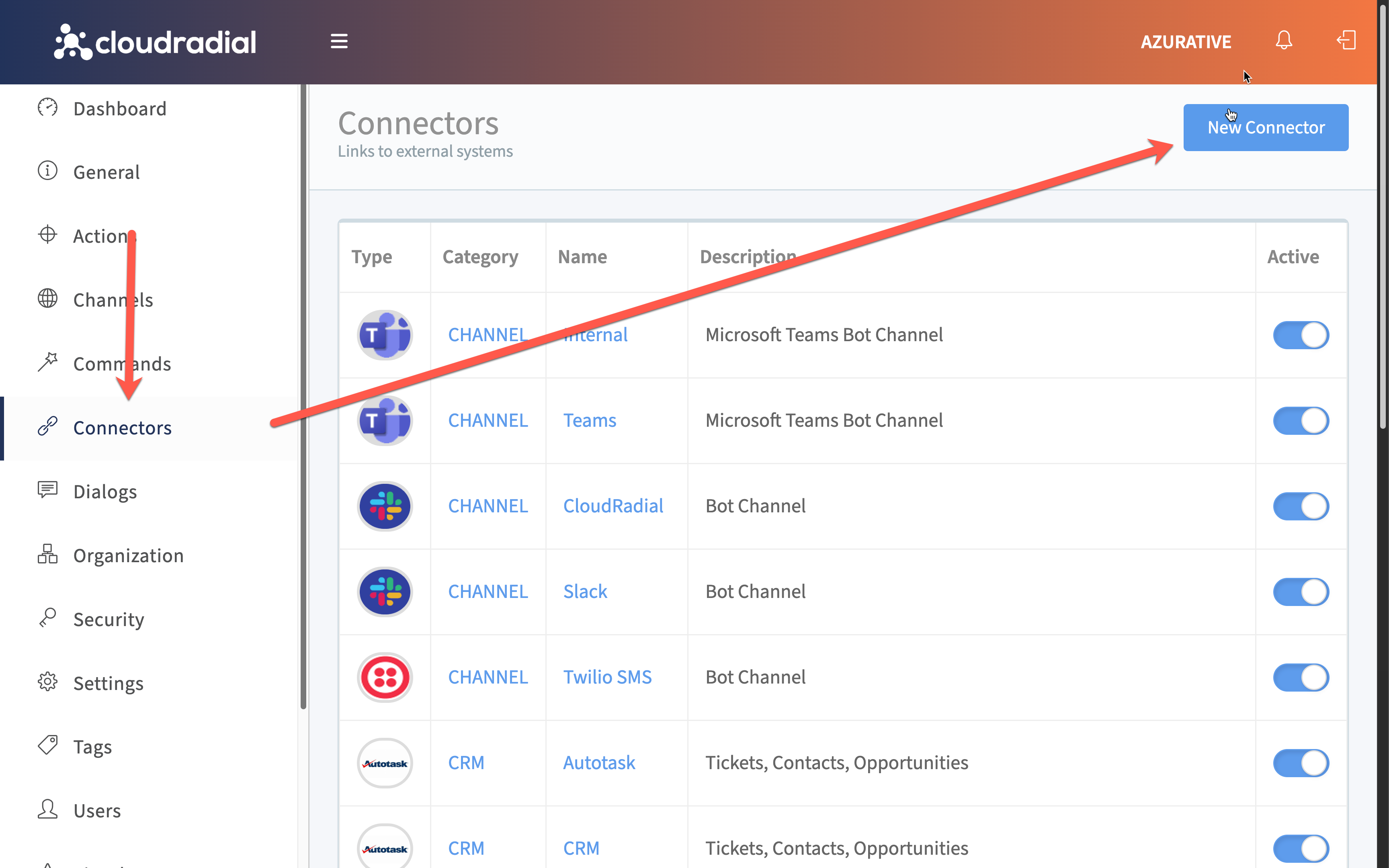Click the Channels globe icon
This screenshot has height=868, width=1389.
point(48,299)
